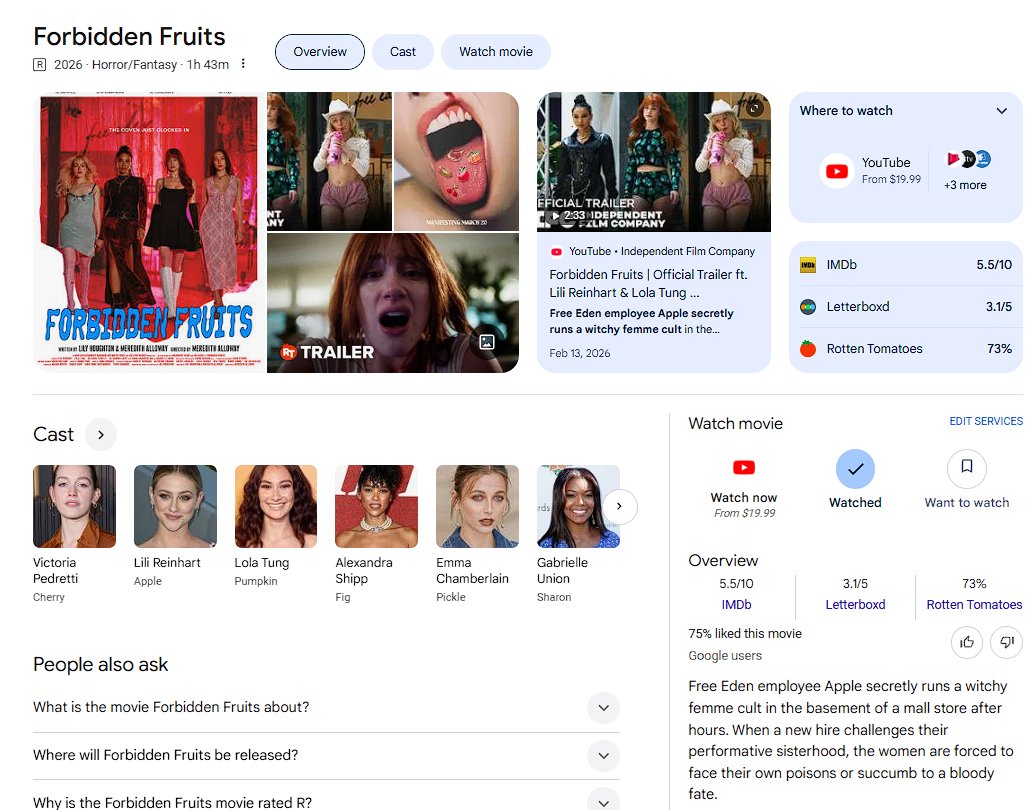This screenshot has height=810, width=1031.
Task: Click the thumbs down dislike button
Action: (1007, 642)
